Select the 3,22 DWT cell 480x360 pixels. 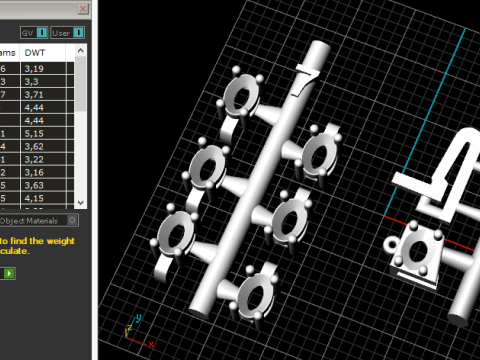(x=43, y=160)
